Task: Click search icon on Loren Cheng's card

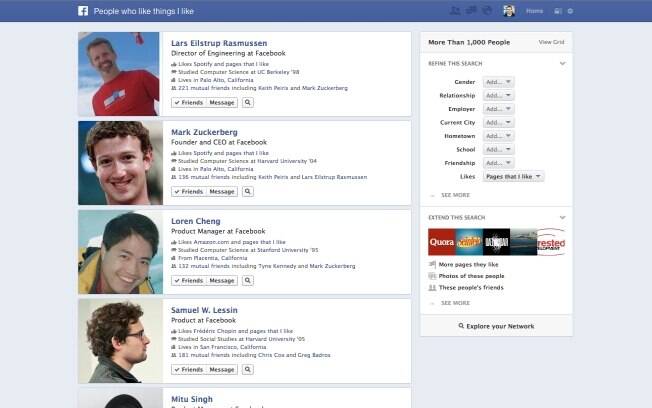Action: point(248,281)
